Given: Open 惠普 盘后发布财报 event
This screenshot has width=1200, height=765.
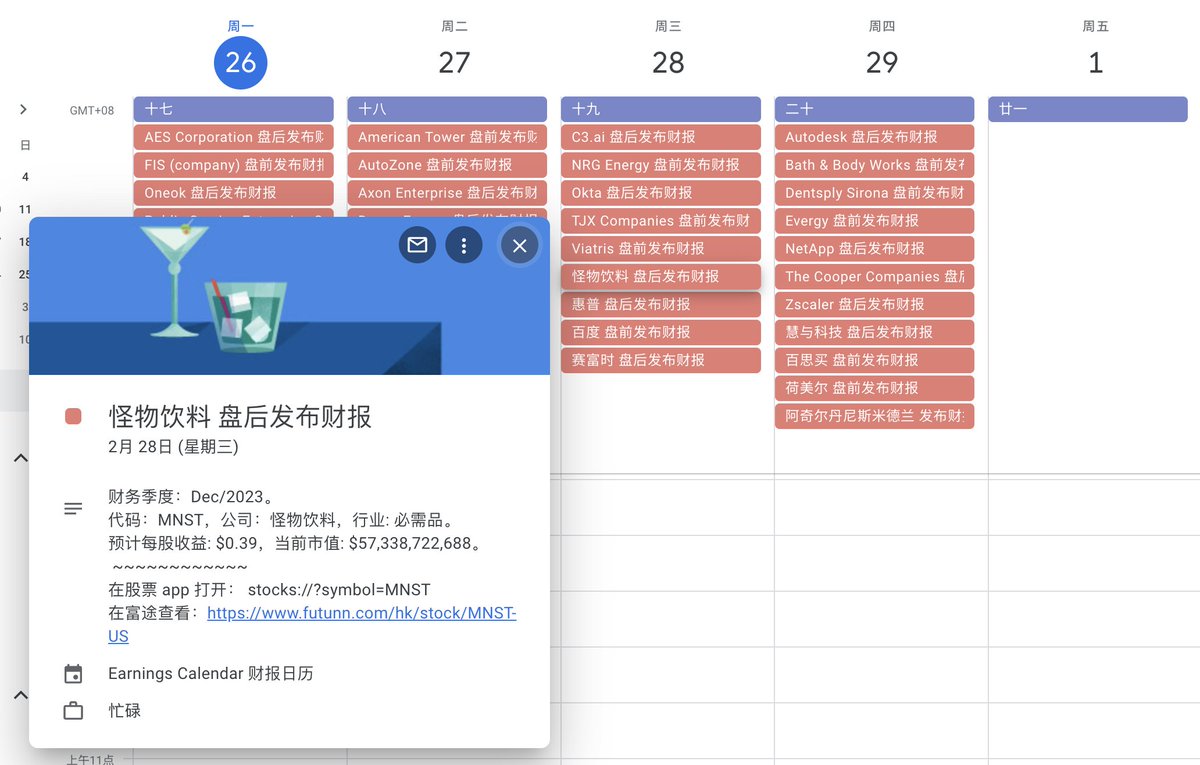Looking at the screenshot, I should coord(661,305).
